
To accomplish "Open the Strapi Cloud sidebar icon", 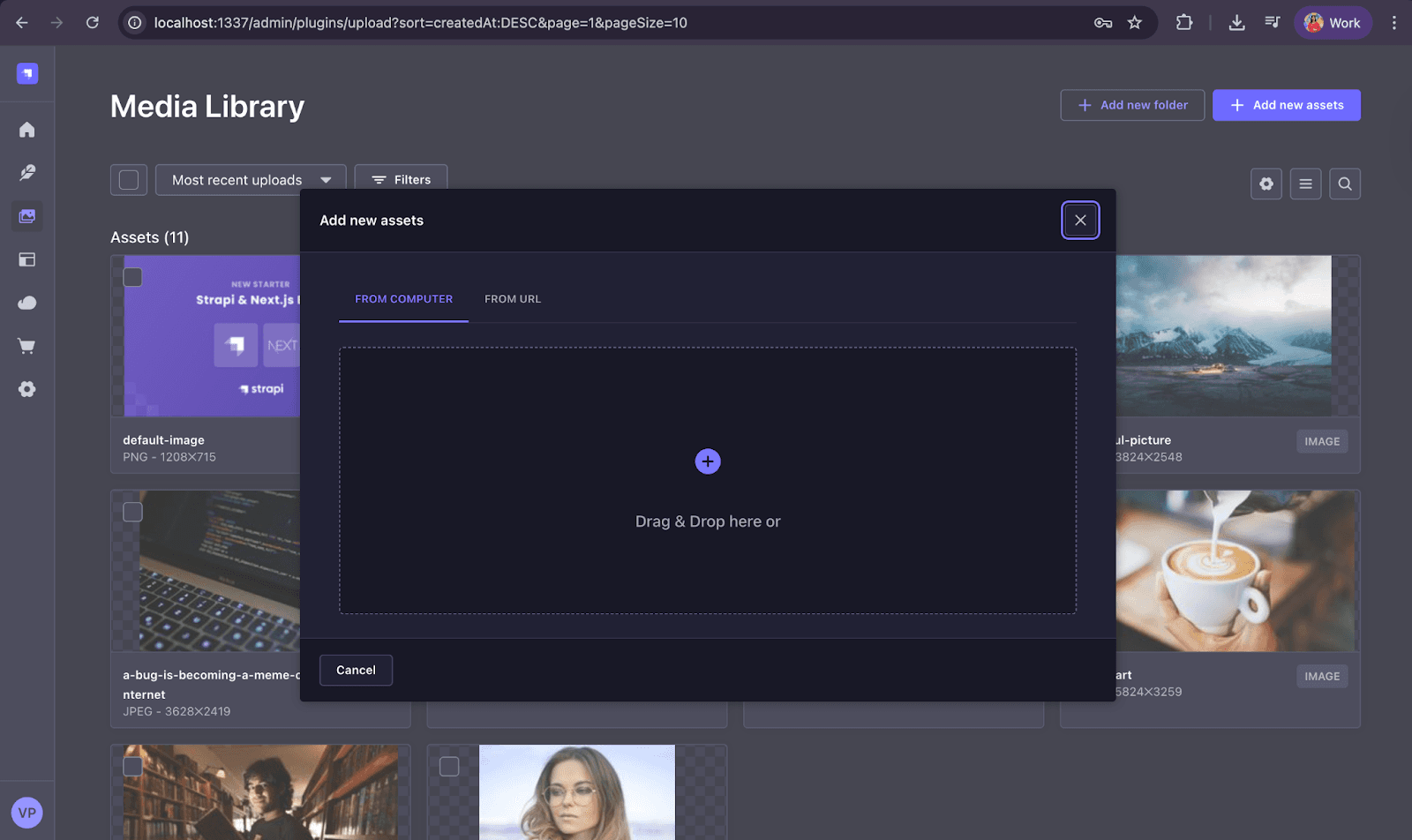I will [26, 303].
